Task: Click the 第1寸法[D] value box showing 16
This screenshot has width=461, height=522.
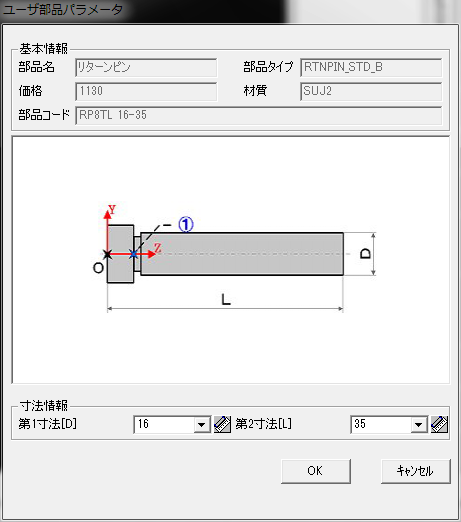Action: coord(164,425)
